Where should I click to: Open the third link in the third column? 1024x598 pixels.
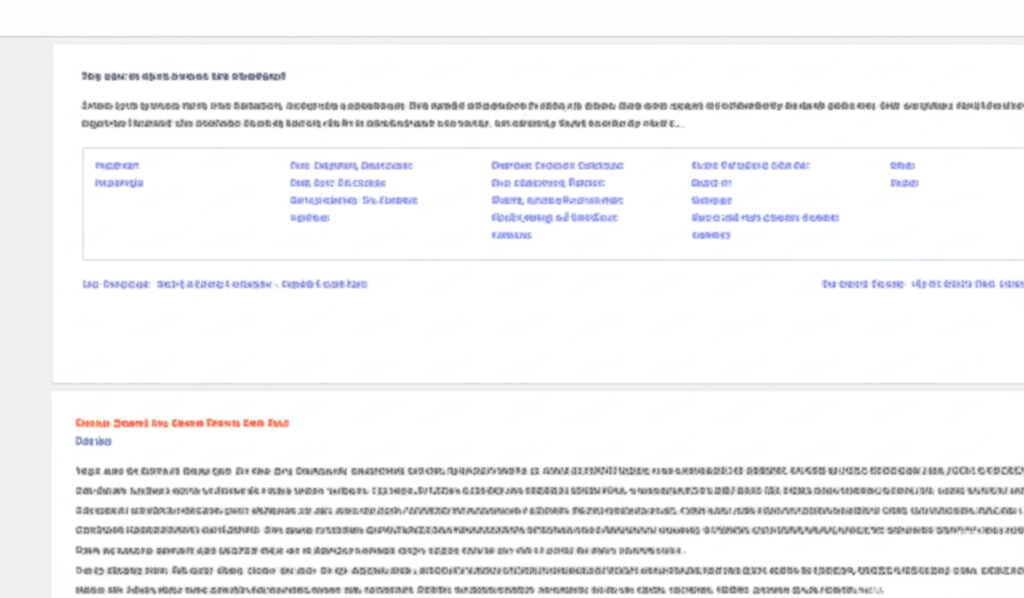(557, 200)
